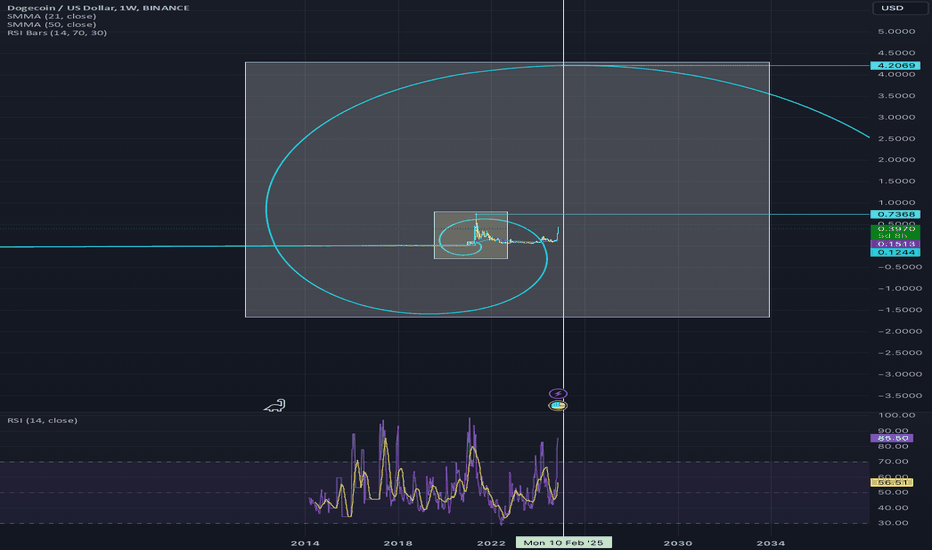Click the 2.0000 price axis label

[x=896, y=160]
